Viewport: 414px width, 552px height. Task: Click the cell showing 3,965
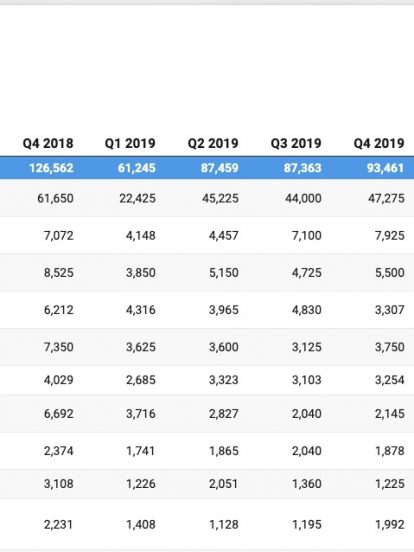point(224,310)
